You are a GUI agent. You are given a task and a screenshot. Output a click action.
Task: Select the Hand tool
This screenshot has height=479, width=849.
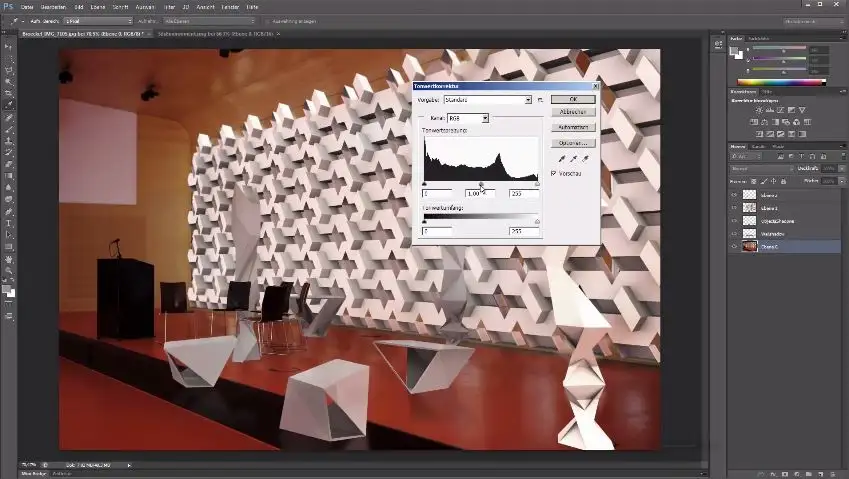point(8,259)
